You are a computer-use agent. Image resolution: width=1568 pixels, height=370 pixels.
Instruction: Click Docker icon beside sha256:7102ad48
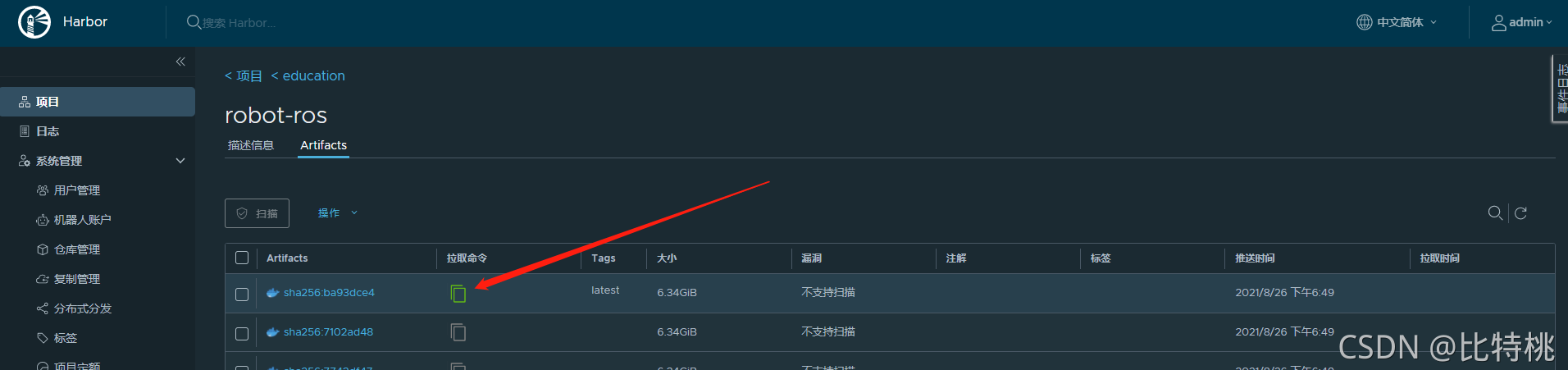273,332
